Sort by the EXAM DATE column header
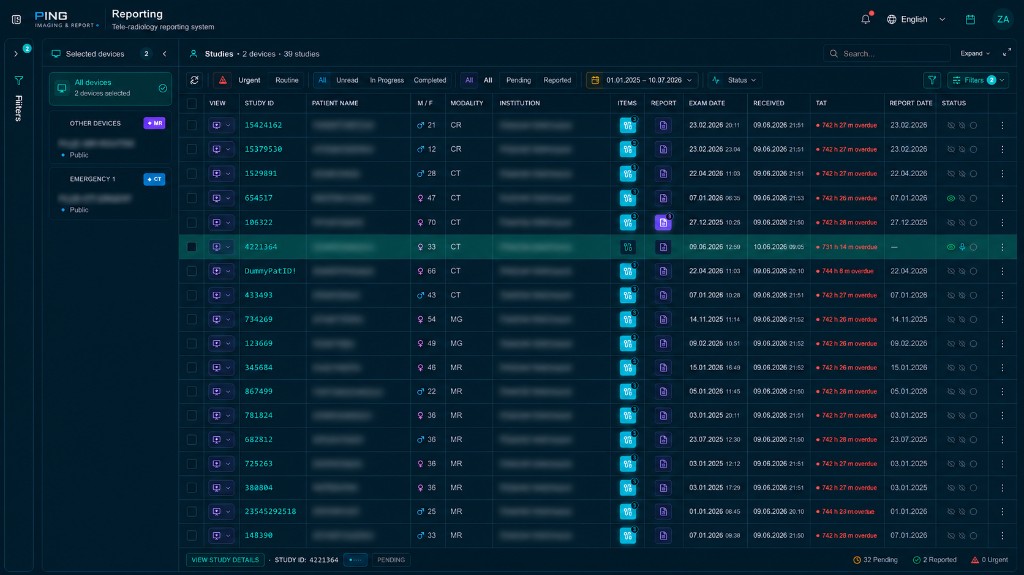This screenshot has height=575, width=1024. pos(707,103)
